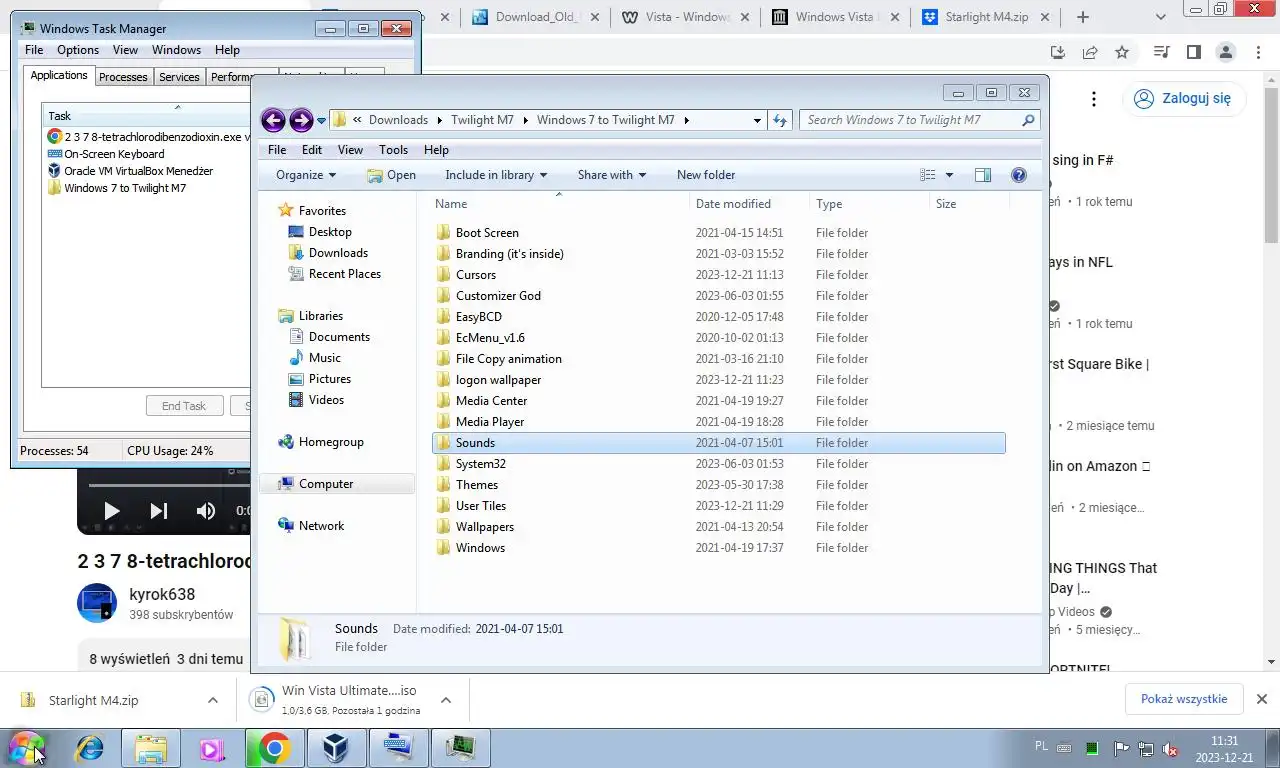Click the Chrome share page icon
Screen dimensions: 1280x768
[x=1090, y=52]
